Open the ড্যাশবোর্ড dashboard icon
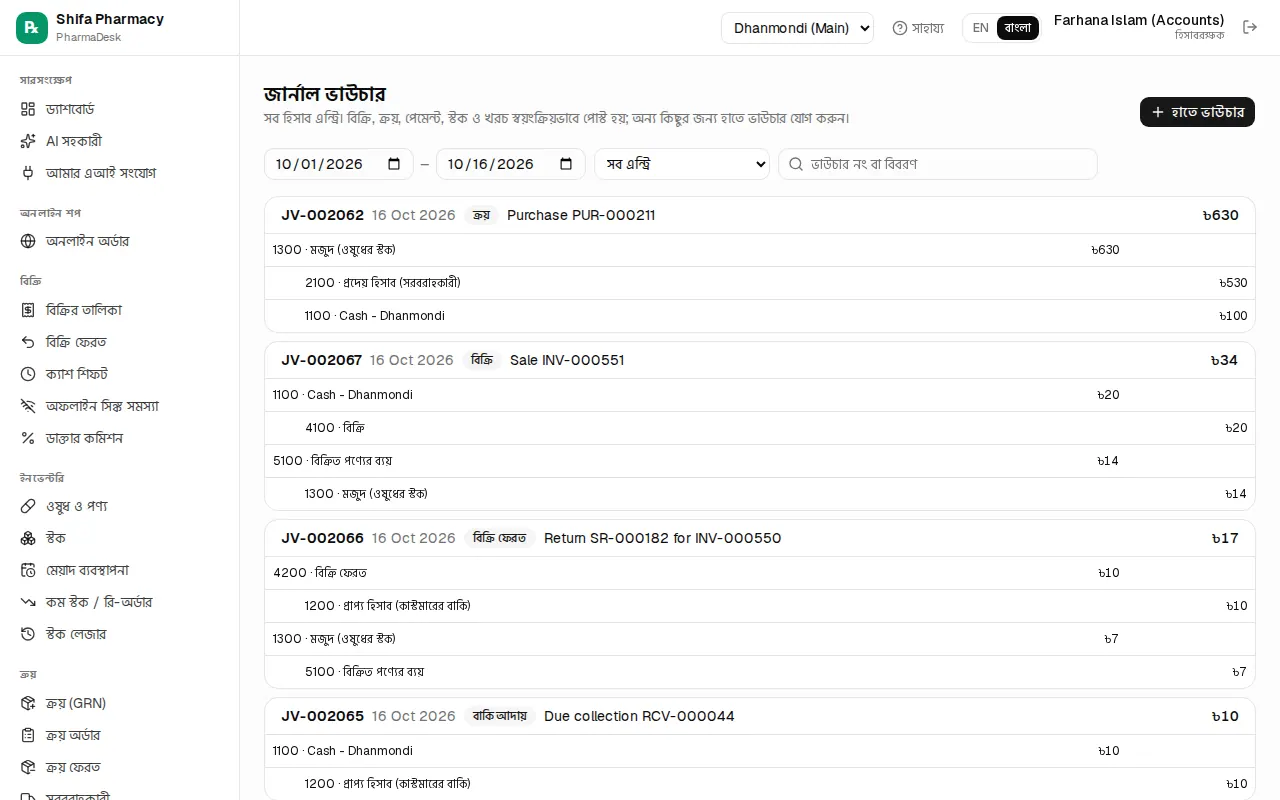The width and height of the screenshot is (1280, 800). [28, 109]
